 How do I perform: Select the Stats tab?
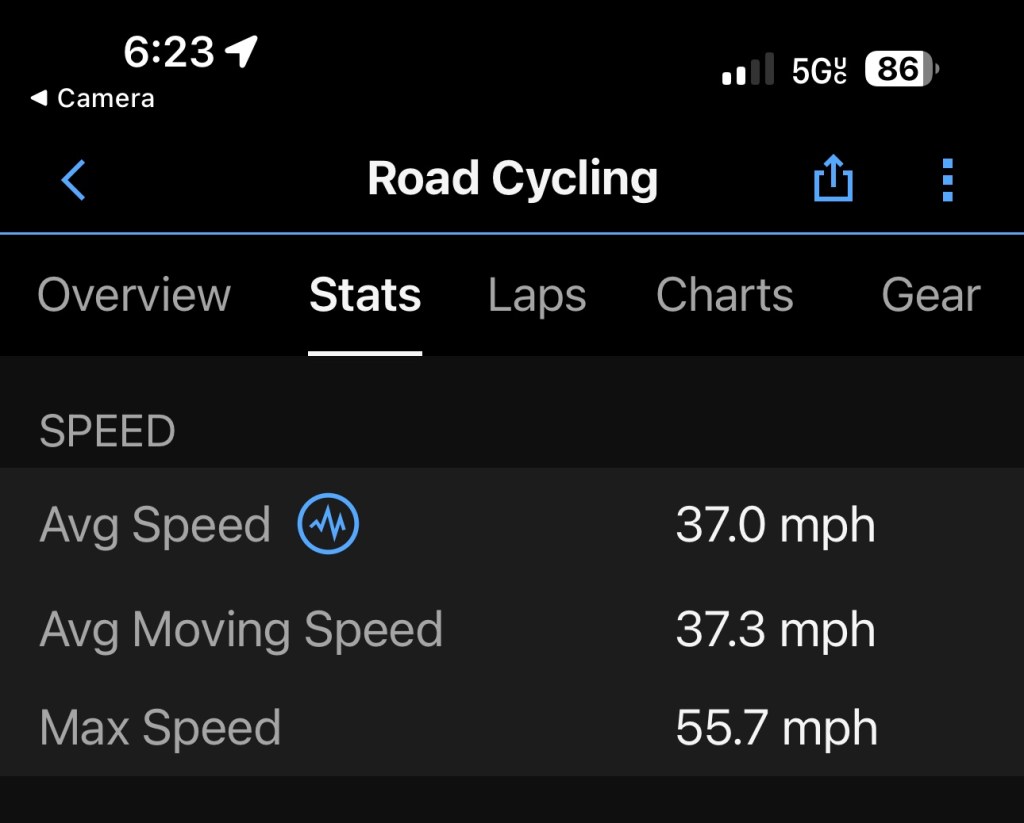coord(365,295)
